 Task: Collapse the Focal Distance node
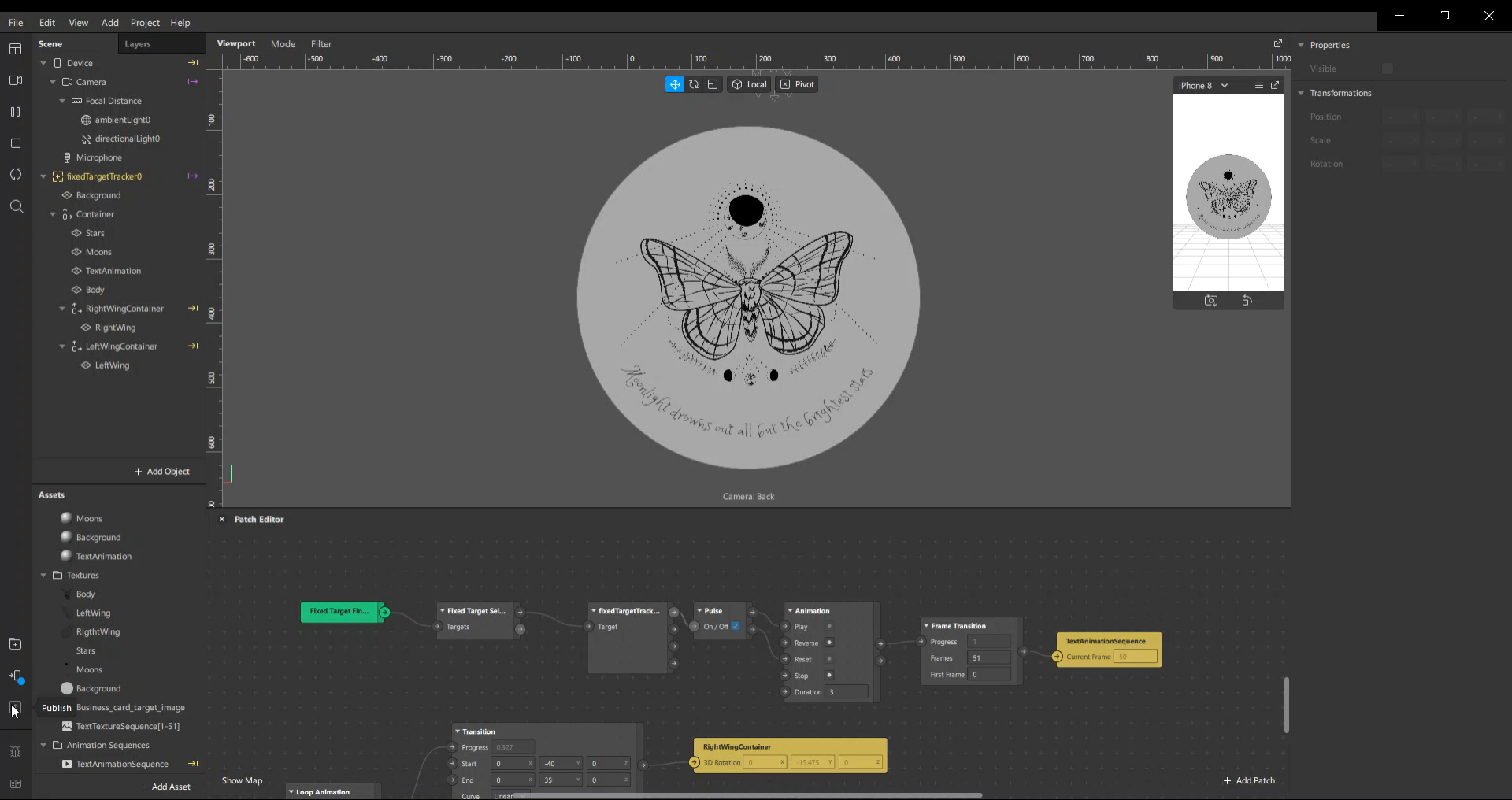point(62,101)
